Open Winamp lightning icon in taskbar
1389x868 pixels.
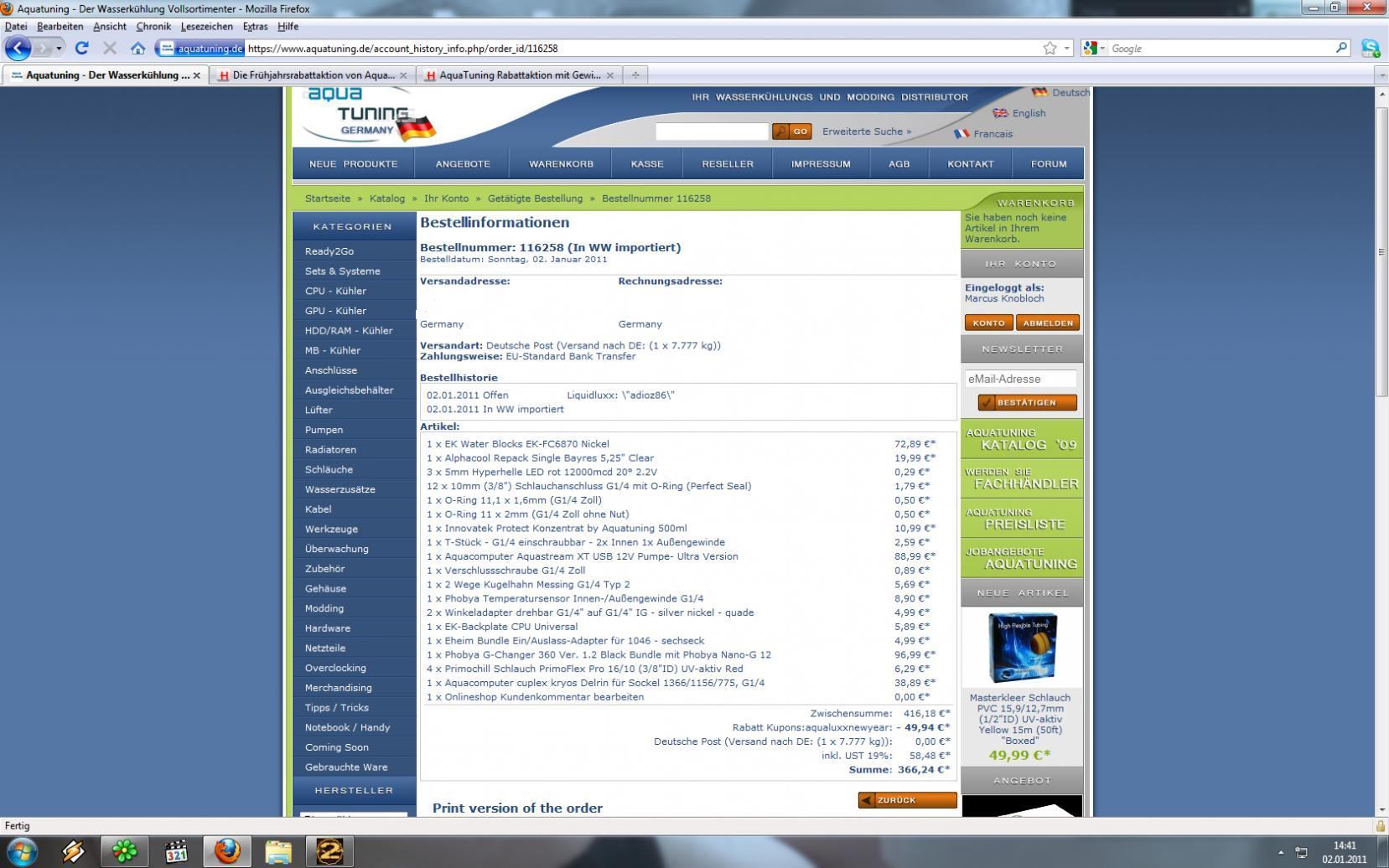click(x=73, y=852)
